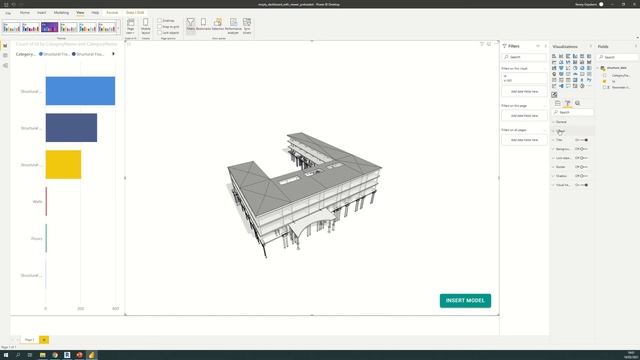The height and width of the screenshot is (360, 640).
Task: Toggle the Lock aspect switch on
Action: (x=584, y=158)
